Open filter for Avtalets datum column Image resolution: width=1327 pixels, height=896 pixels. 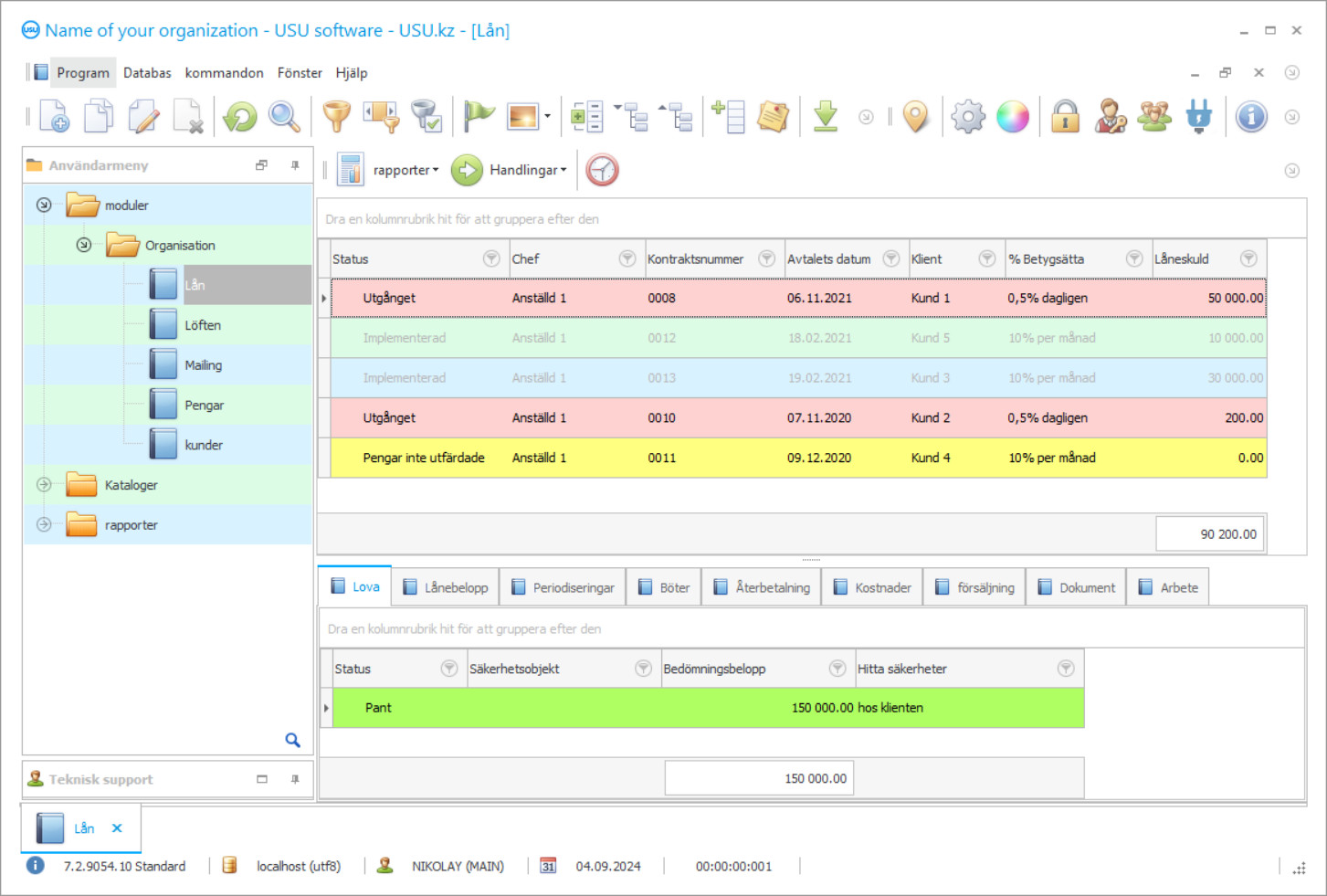891,258
